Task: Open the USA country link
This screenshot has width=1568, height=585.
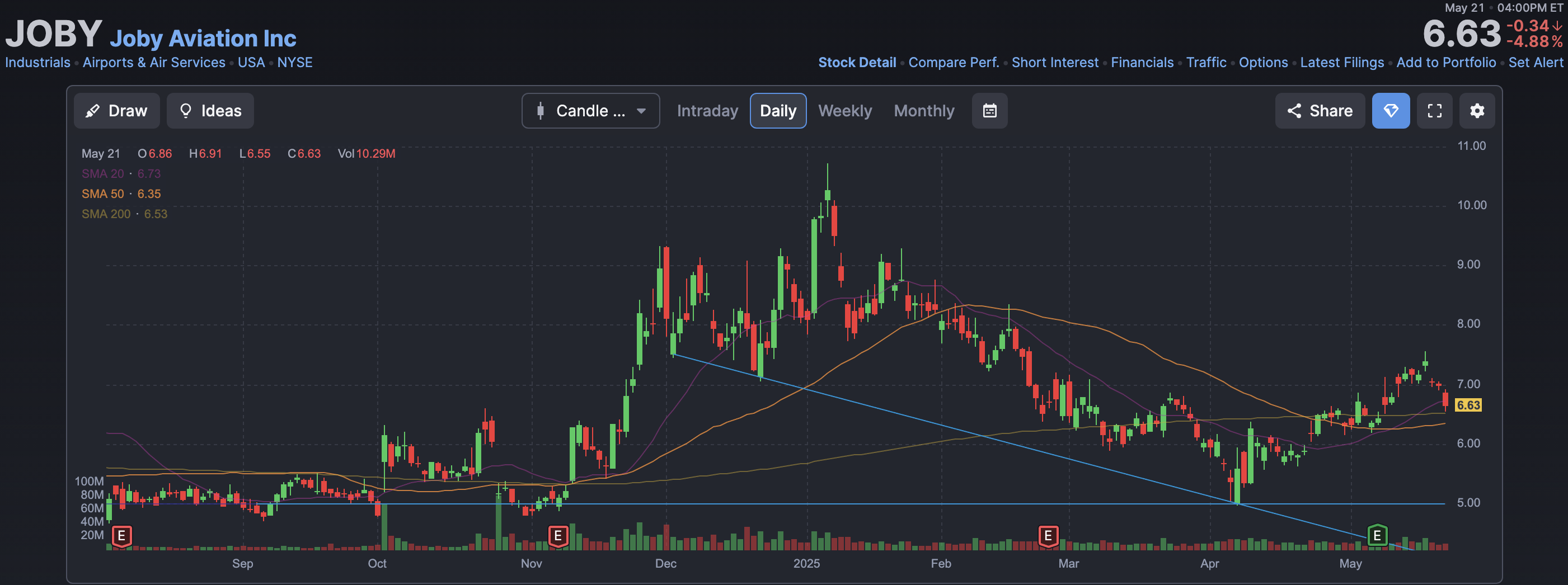Action: tap(251, 62)
